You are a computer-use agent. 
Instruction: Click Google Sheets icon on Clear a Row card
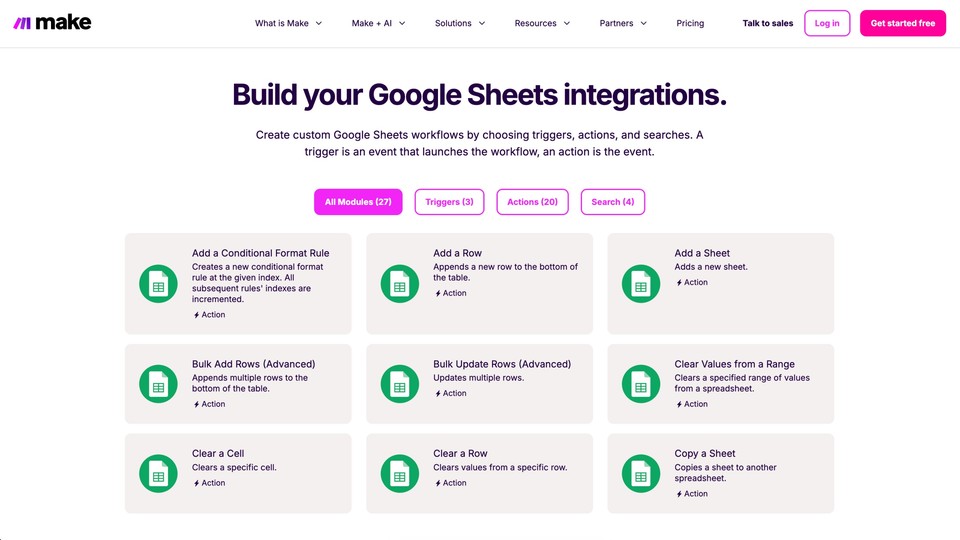coord(400,473)
